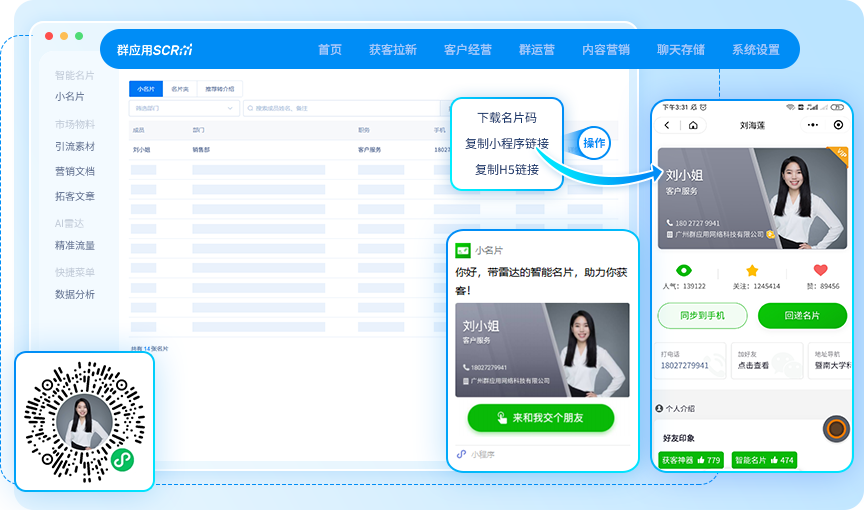Open the 筛选部门 department dropdown
864x510 pixels.
184,108
